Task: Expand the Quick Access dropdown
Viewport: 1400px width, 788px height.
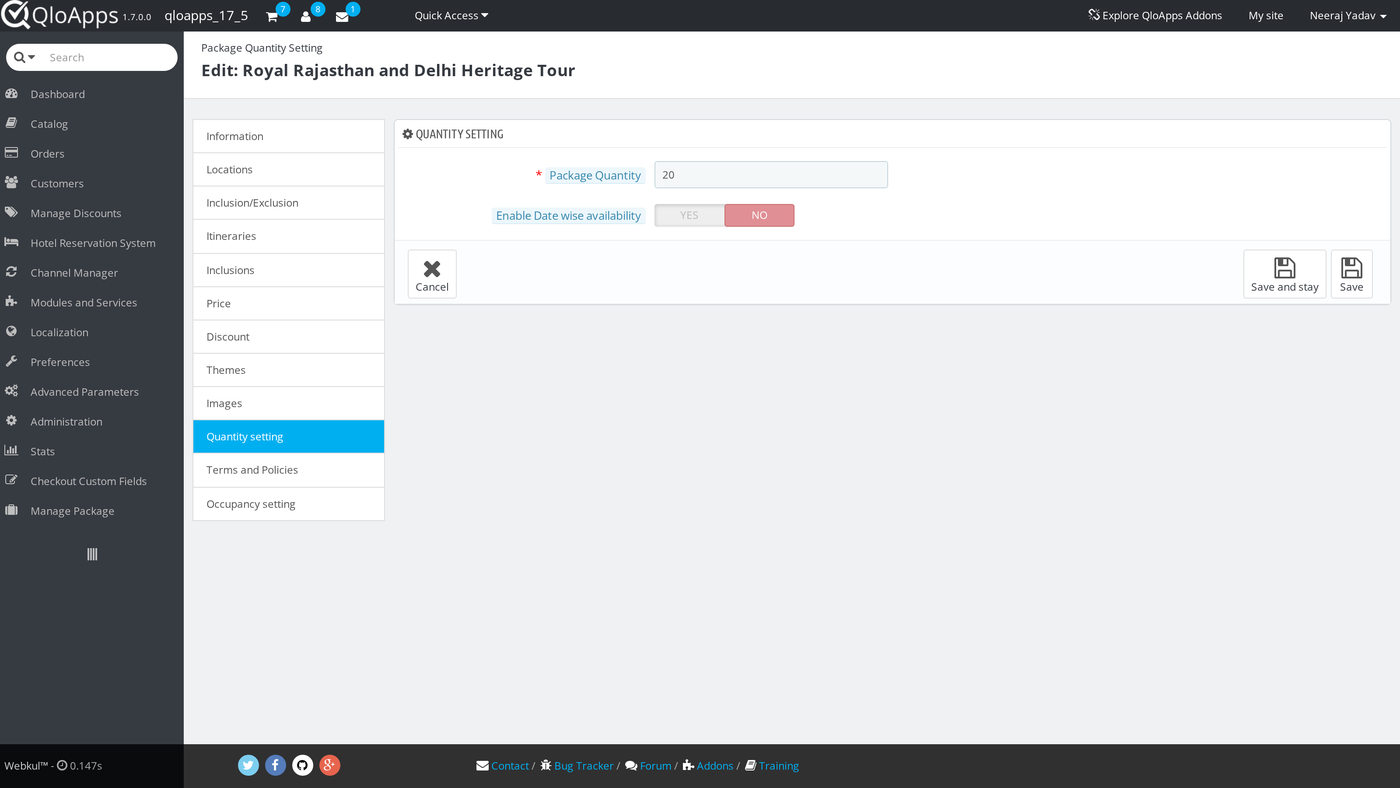Action: coord(451,15)
